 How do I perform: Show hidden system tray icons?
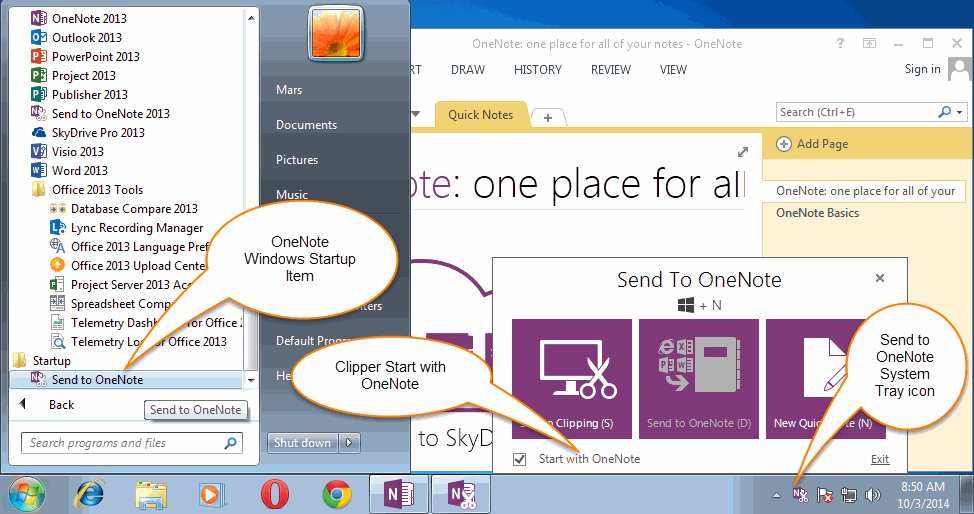tap(776, 495)
